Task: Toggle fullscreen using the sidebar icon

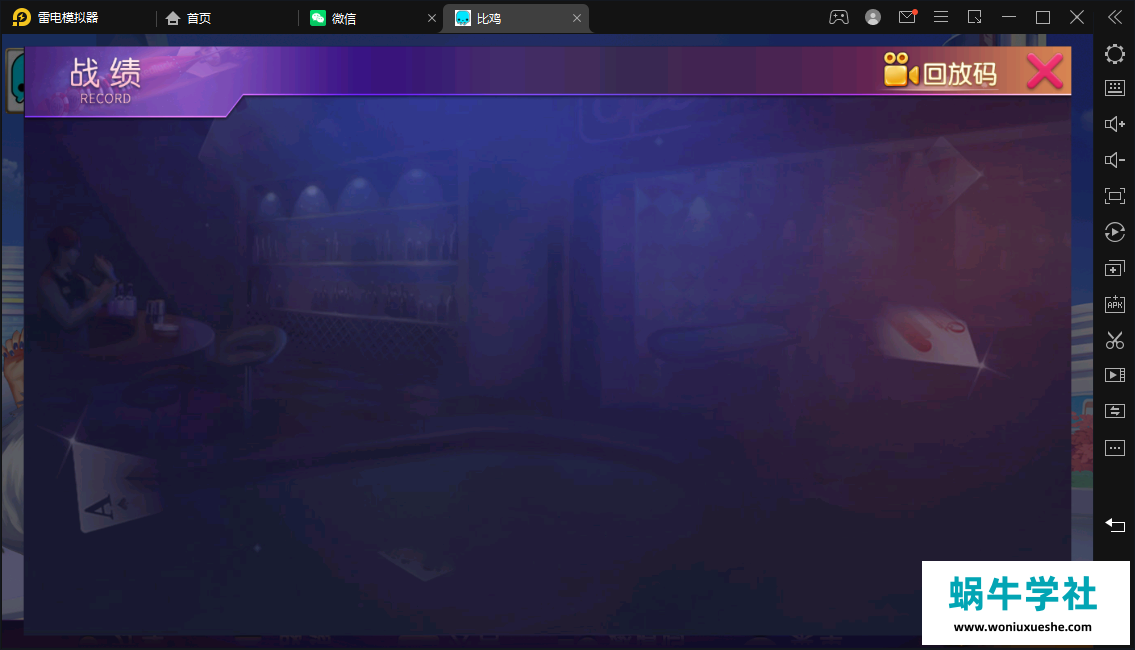Action: tap(1114, 195)
